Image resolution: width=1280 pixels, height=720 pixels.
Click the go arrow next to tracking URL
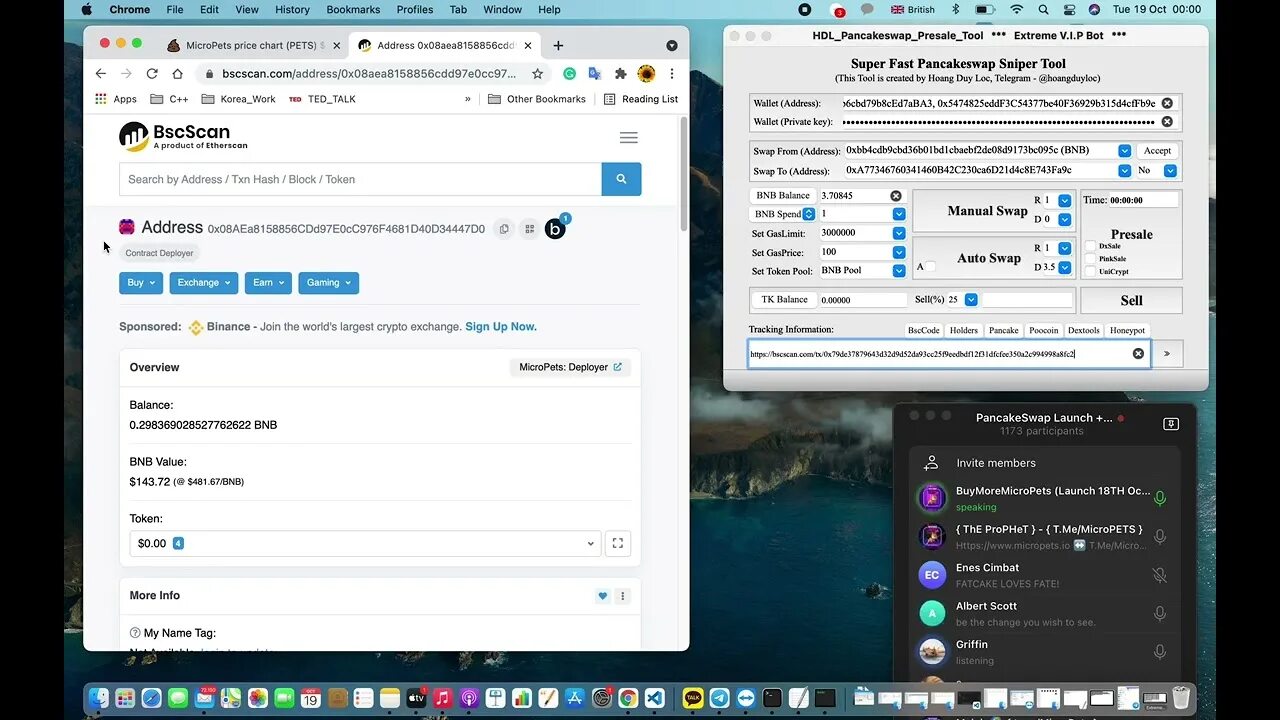(x=1166, y=354)
